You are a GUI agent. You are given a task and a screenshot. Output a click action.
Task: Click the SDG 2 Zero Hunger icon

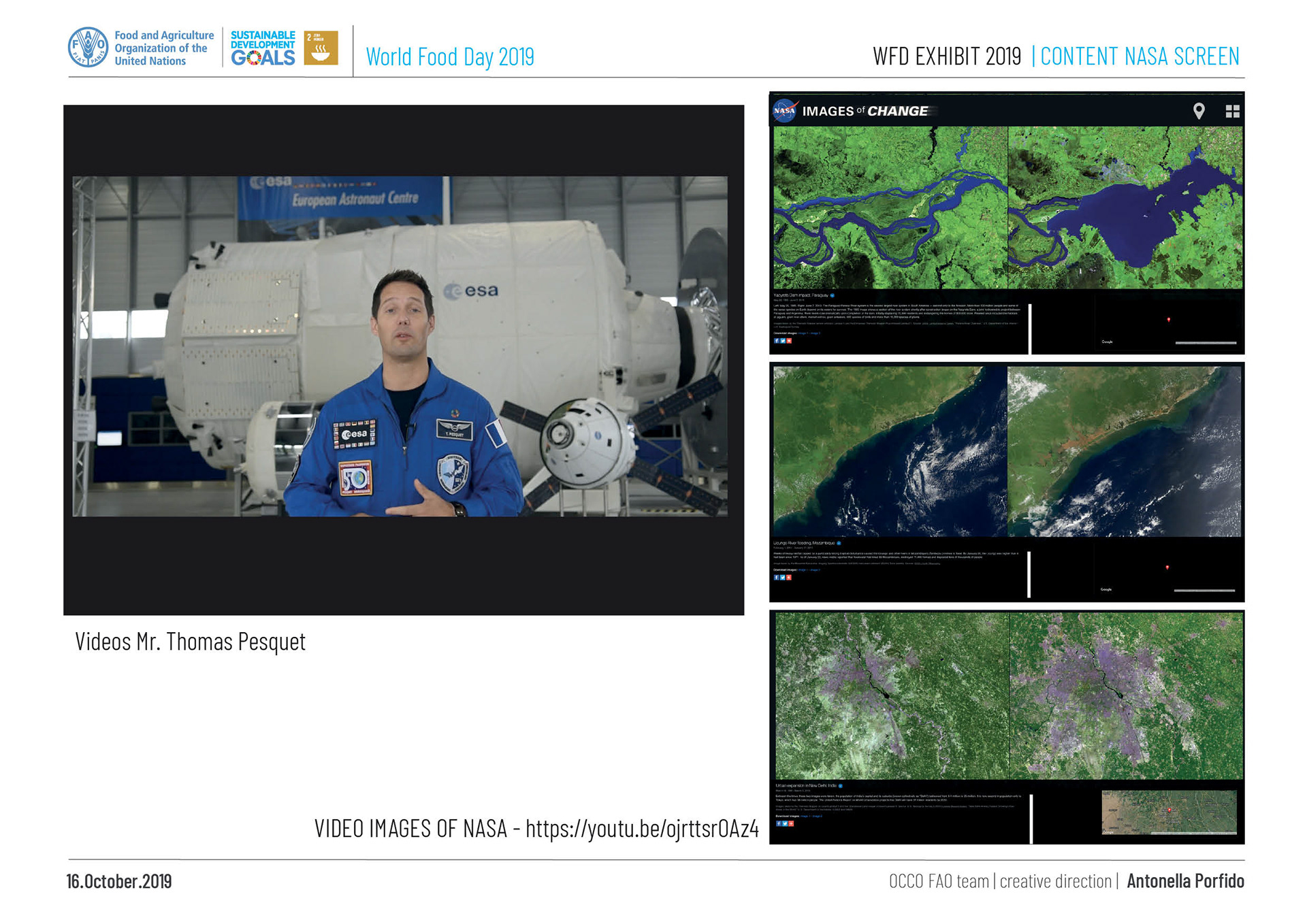321,48
